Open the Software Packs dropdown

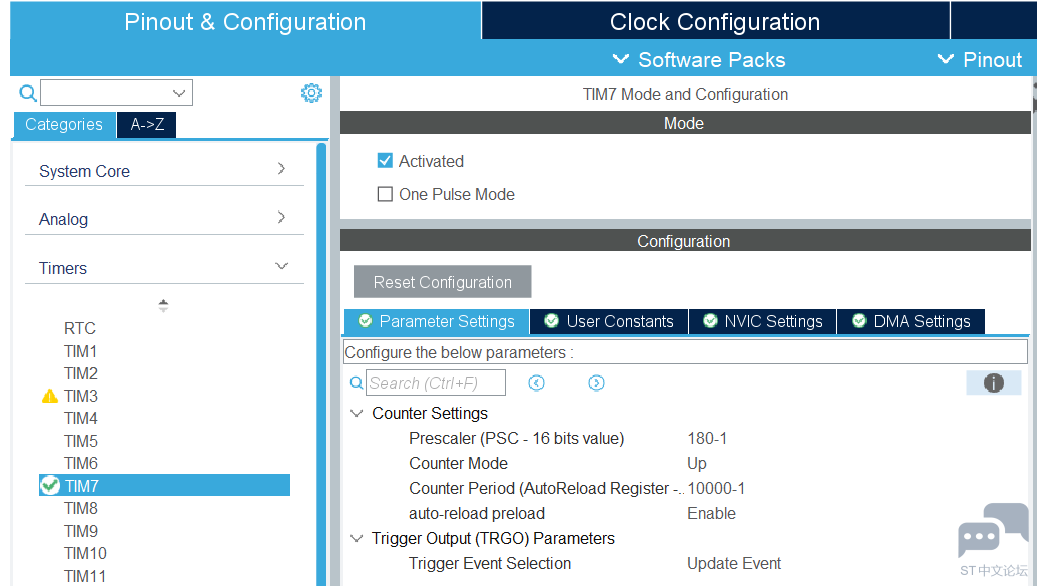[698, 60]
